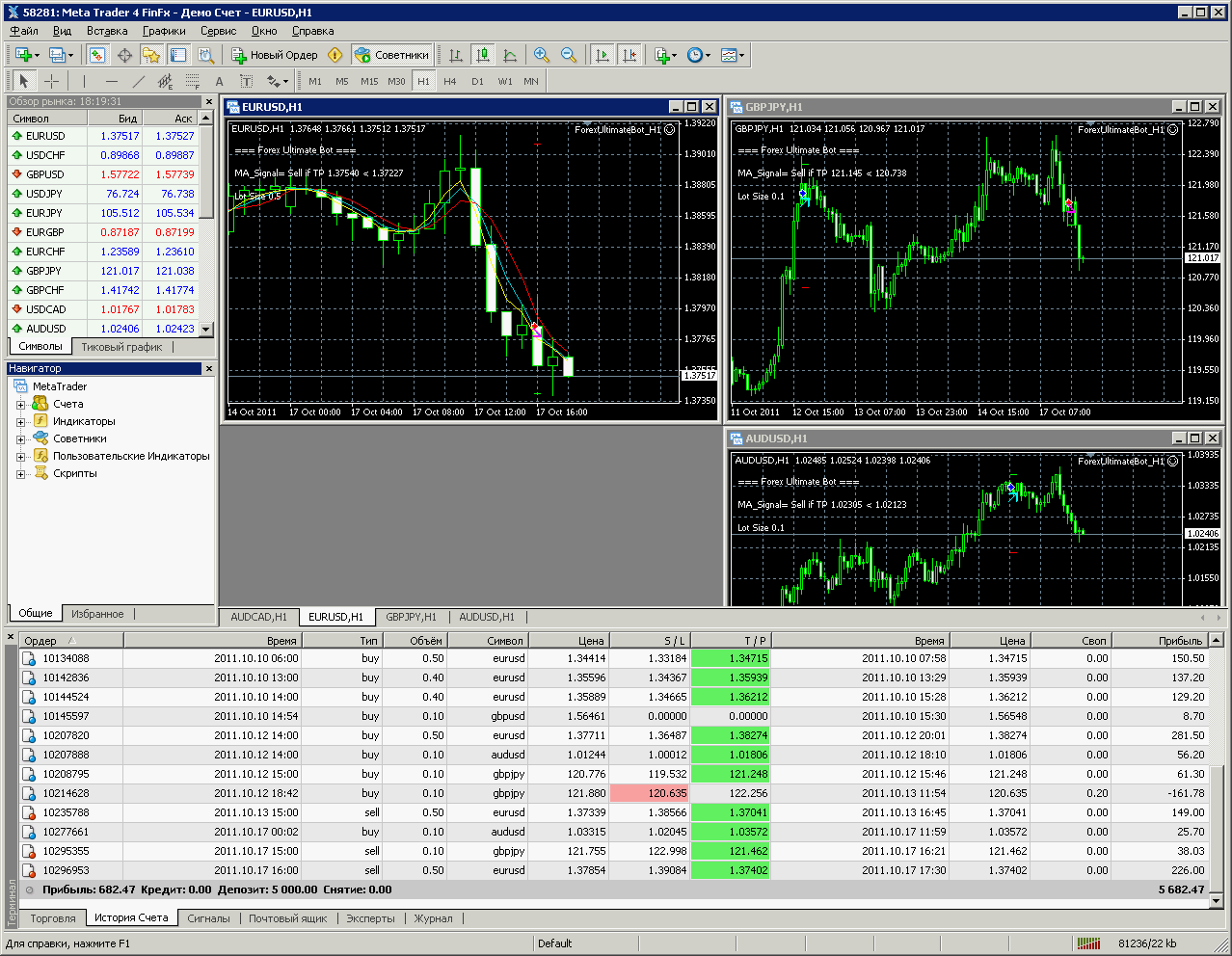Switch chart to bar chart style

tap(456, 55)
